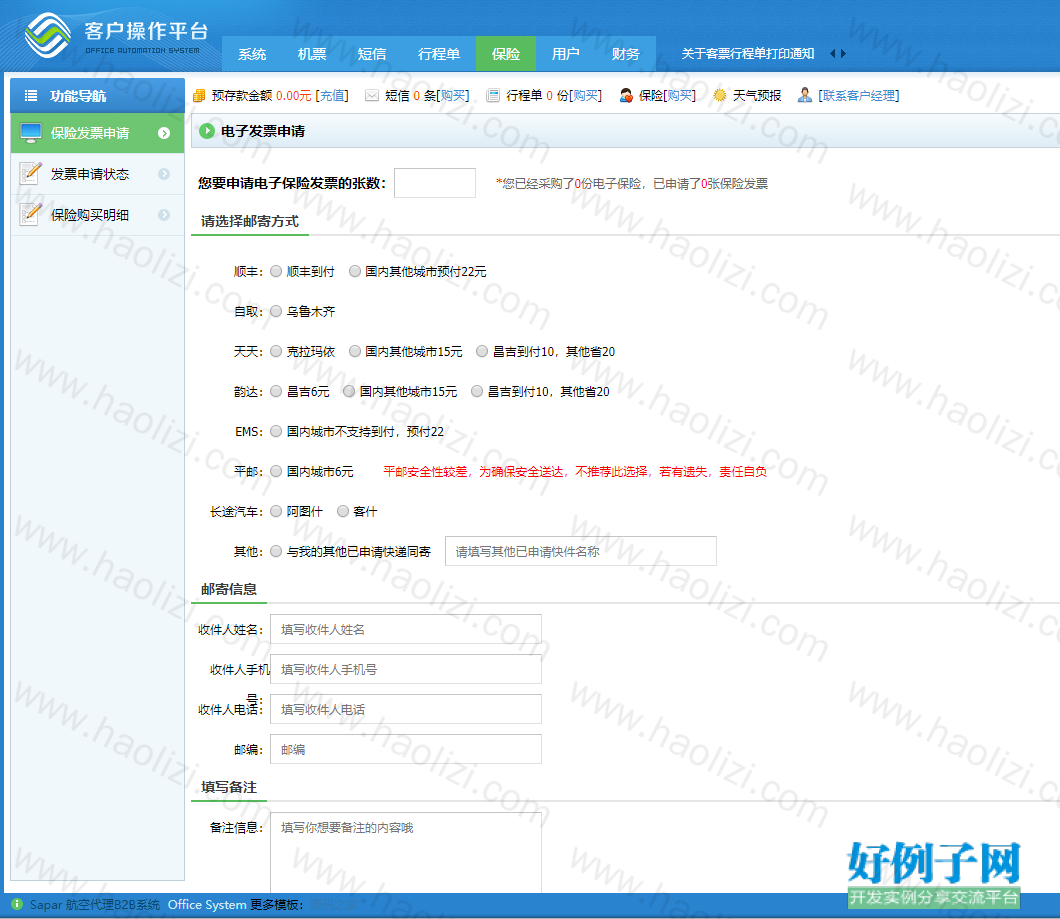Select 韵达 昌吉6元 option
Viewport: 1060px width, 919px height.
[276, 391]
